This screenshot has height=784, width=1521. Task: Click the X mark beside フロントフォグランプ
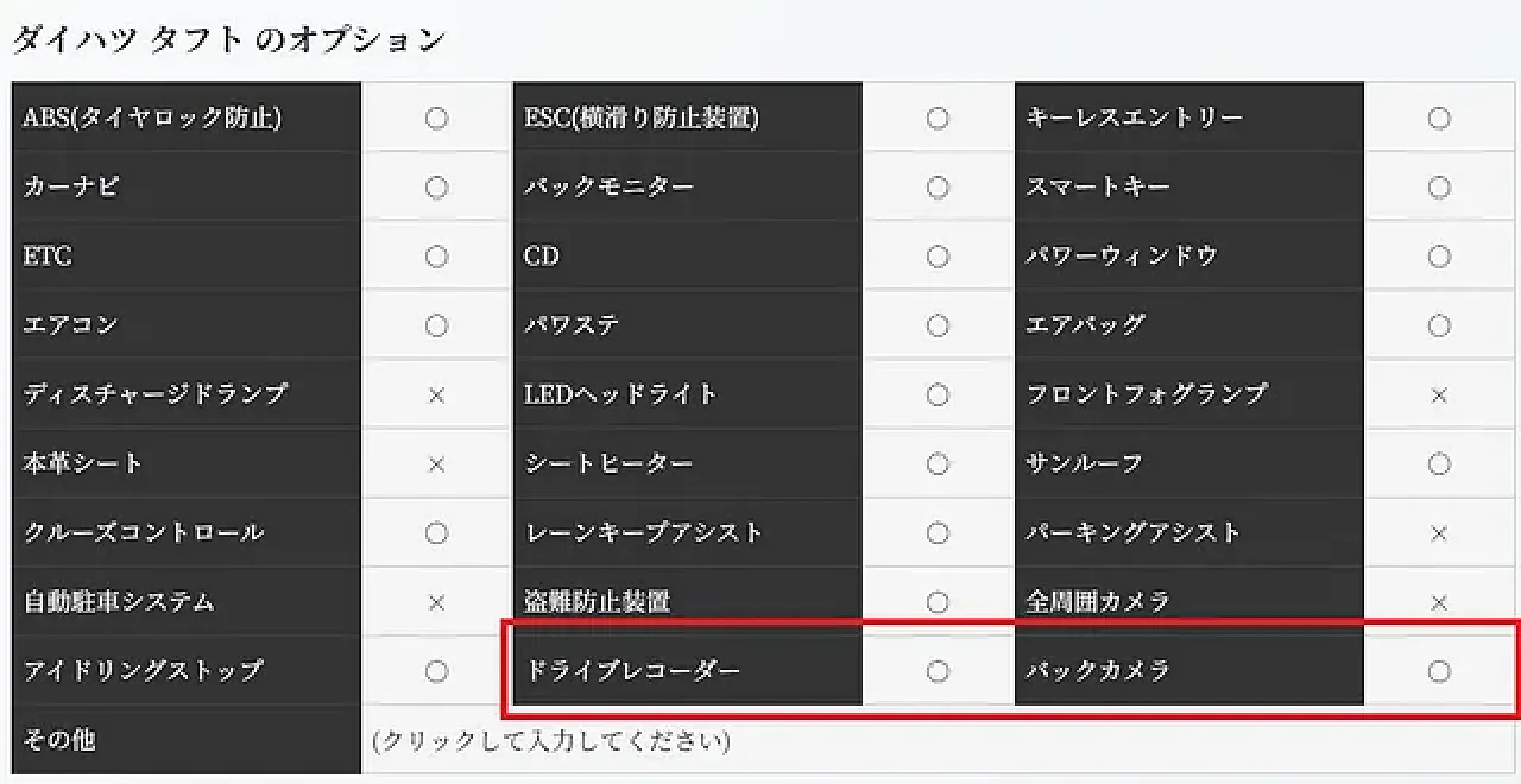tap(1439, 395)
